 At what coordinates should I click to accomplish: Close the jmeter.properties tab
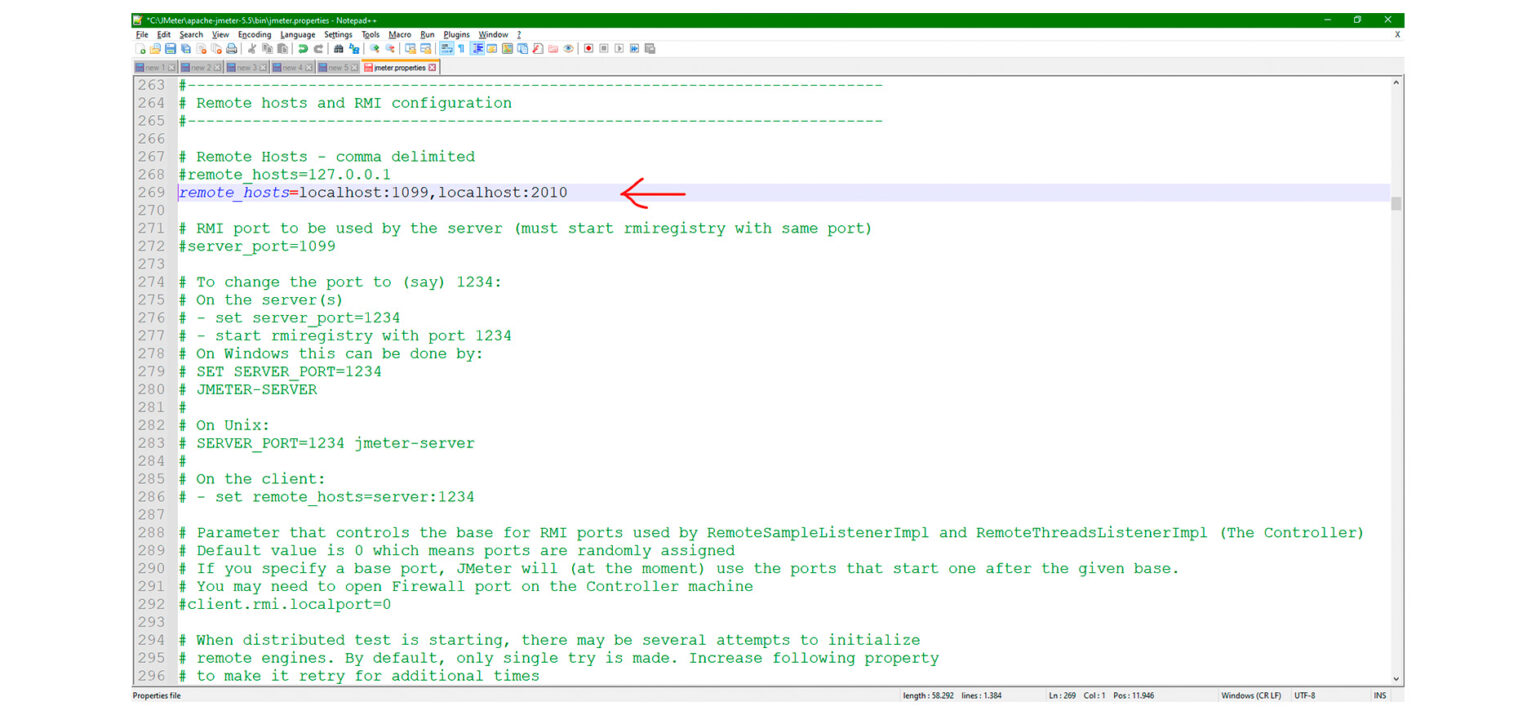click(433, 68)
